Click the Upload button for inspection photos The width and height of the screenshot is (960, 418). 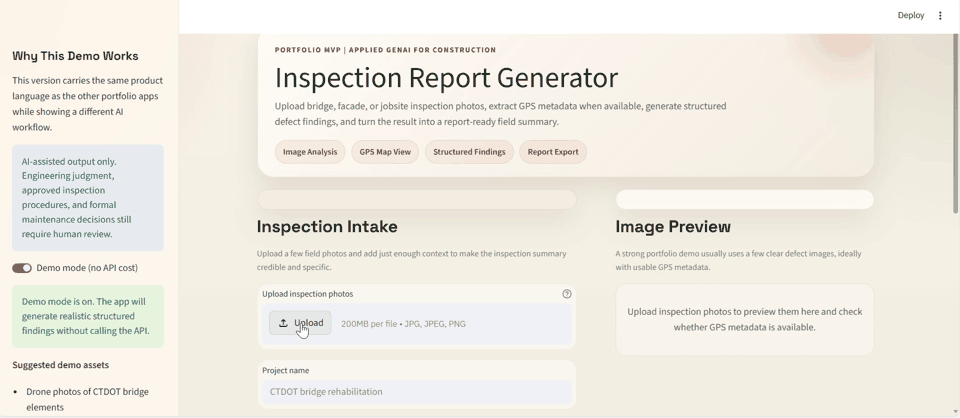pyautogui.click(x=300, y=323)
